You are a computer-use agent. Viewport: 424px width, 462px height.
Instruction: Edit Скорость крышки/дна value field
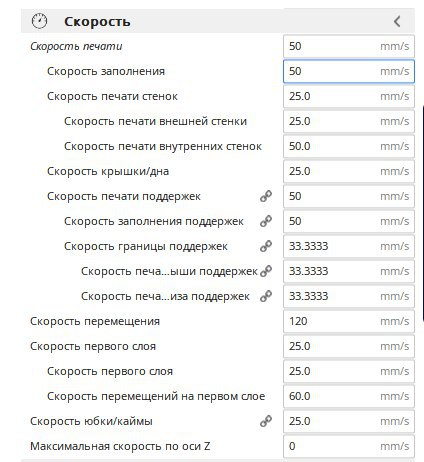coord(349,171)
